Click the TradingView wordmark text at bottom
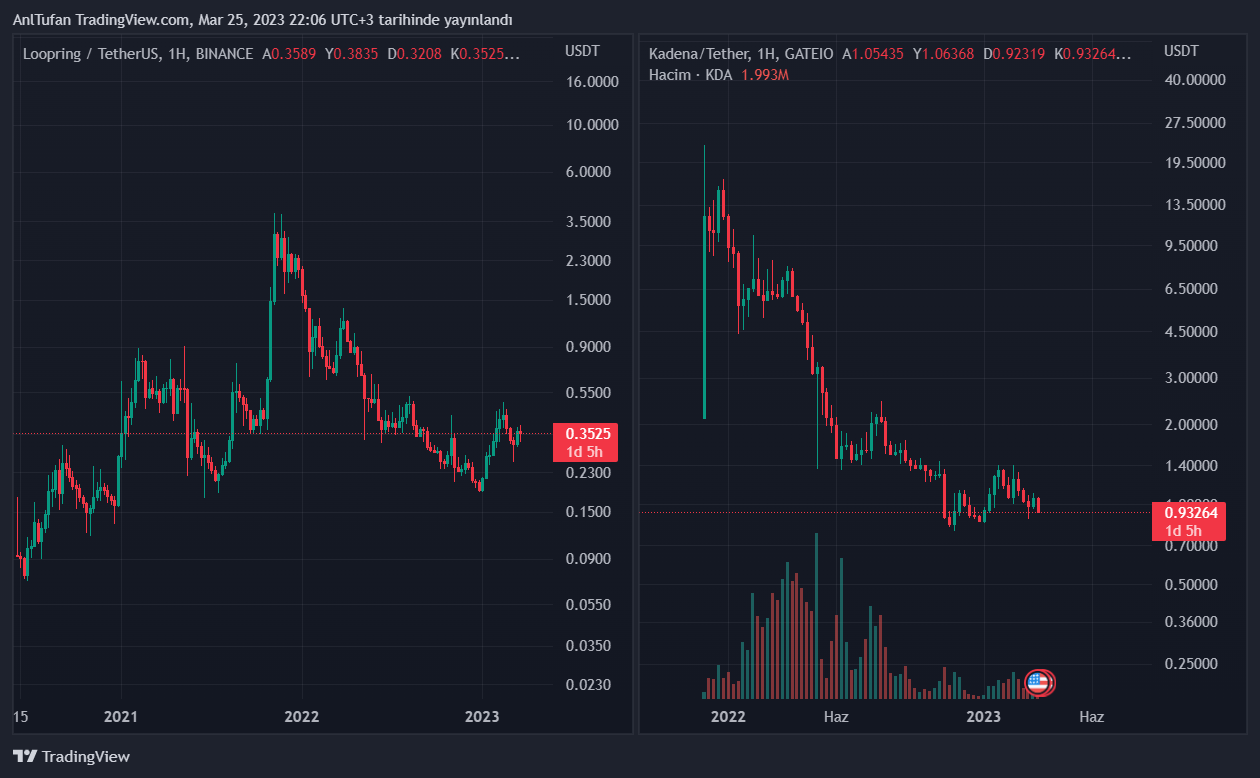The image size is (1260, 778). coord(86,757)
